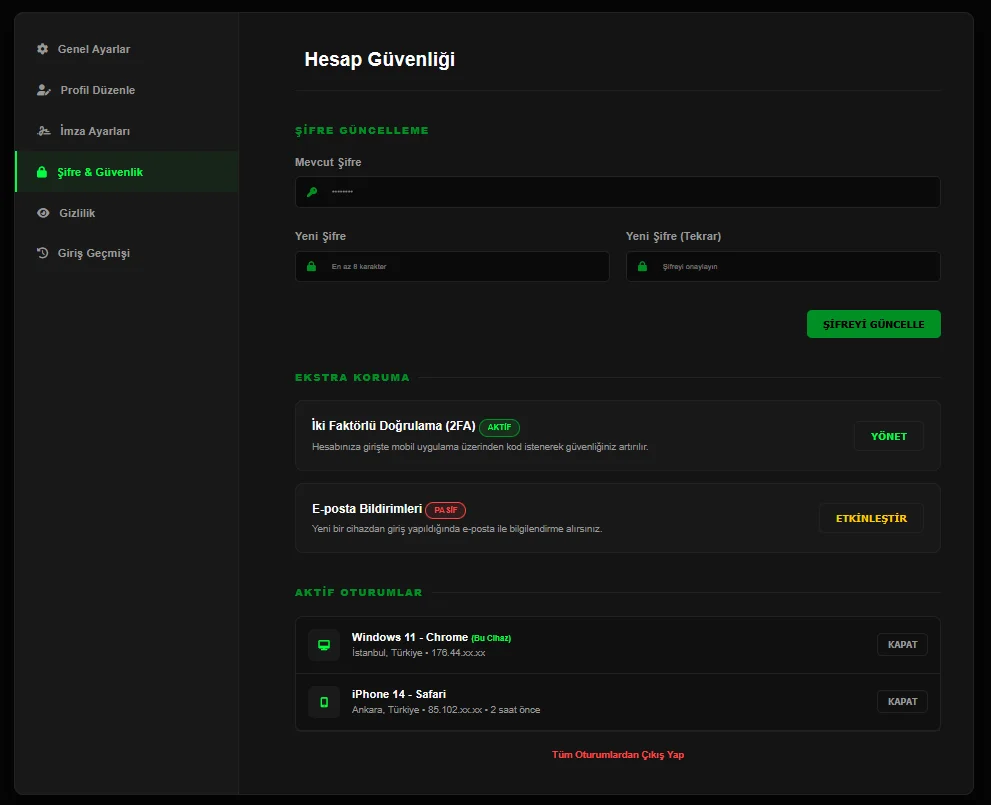Click the Hesap Güvenliği page heading
This screenshot has width=991, height=805.
point(379,59)
